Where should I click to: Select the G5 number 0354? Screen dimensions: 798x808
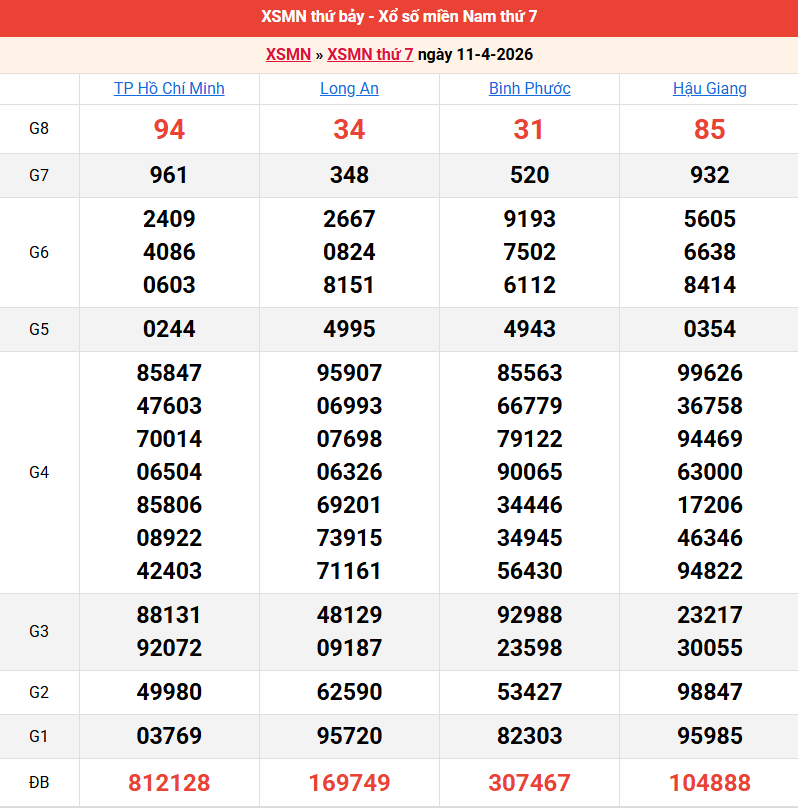click(x=709, y=329)
